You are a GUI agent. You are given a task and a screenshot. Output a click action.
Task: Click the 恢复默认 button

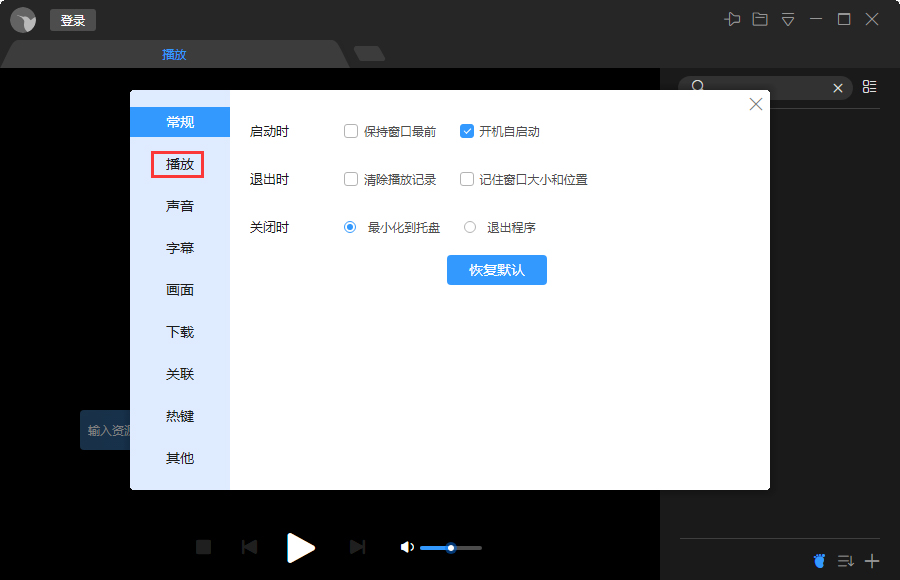497,270
